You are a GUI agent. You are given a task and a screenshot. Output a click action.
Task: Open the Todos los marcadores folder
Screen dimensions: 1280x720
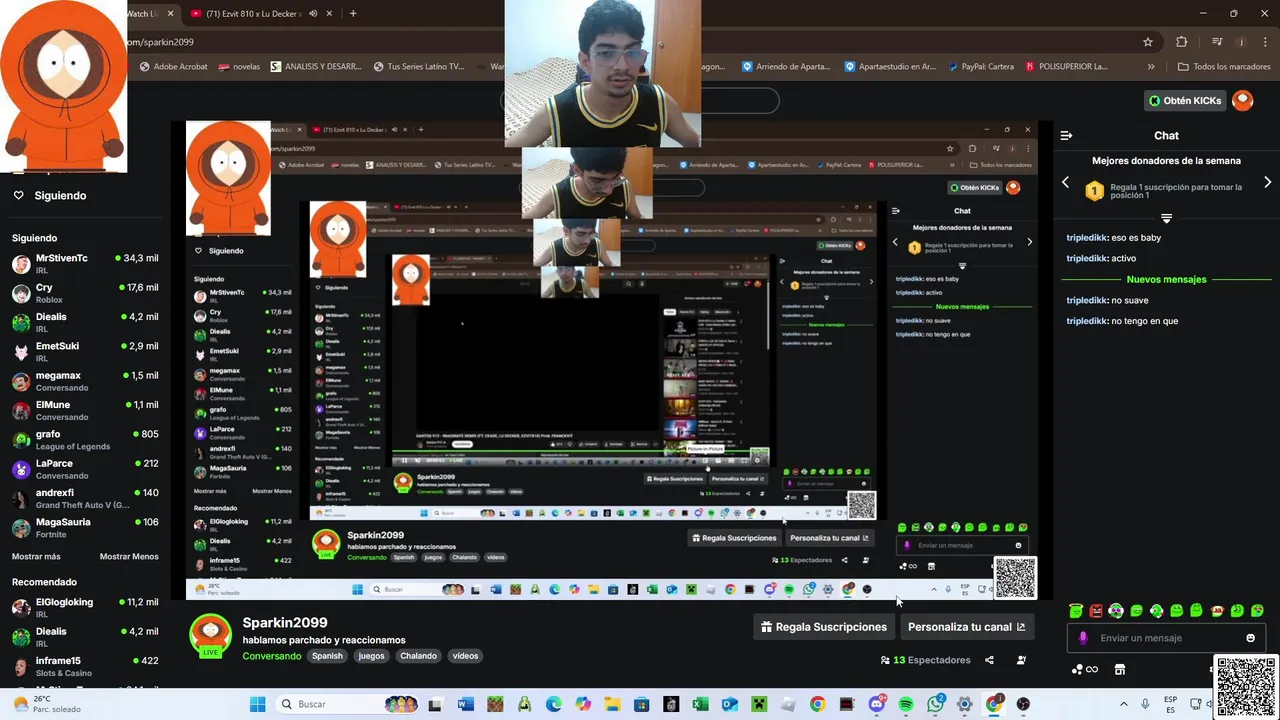[1224, 67]
